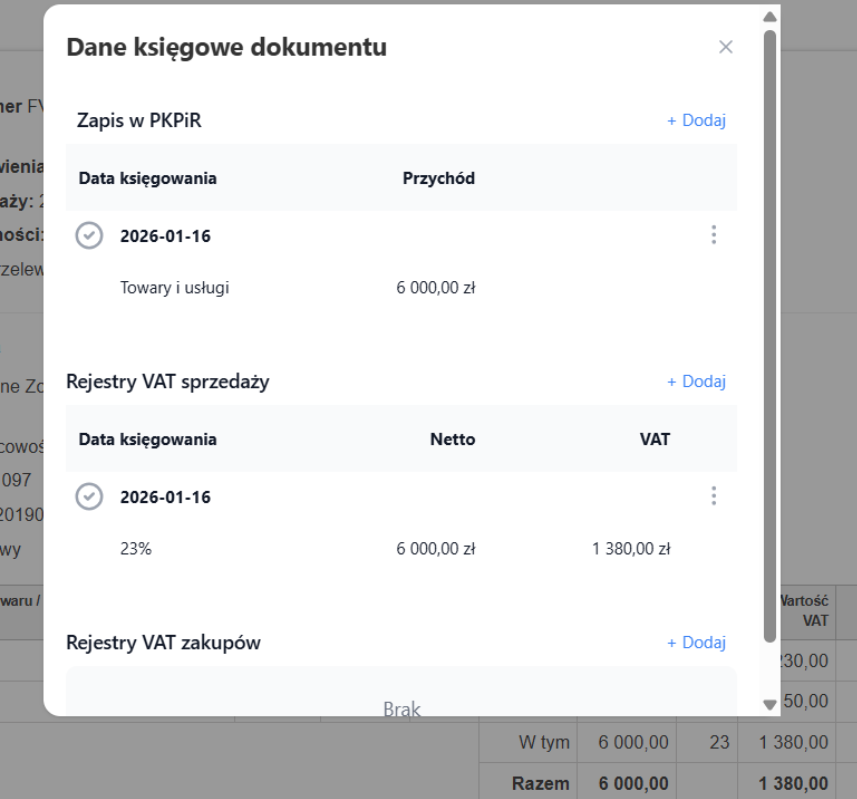
Task: Add a new entry to Zapis w PKPiR
Action: [x=696, y=119]
